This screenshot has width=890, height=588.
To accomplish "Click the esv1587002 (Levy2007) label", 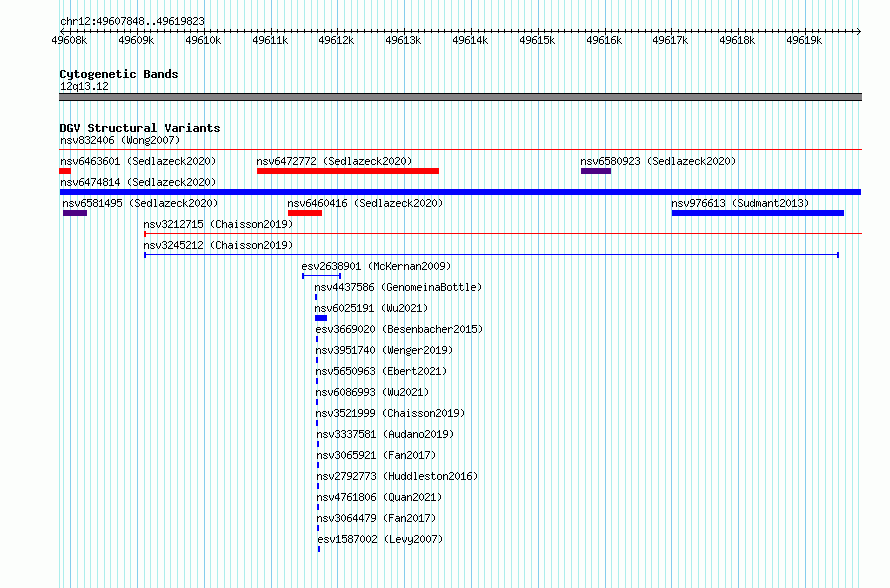I will tap(380, 539).
